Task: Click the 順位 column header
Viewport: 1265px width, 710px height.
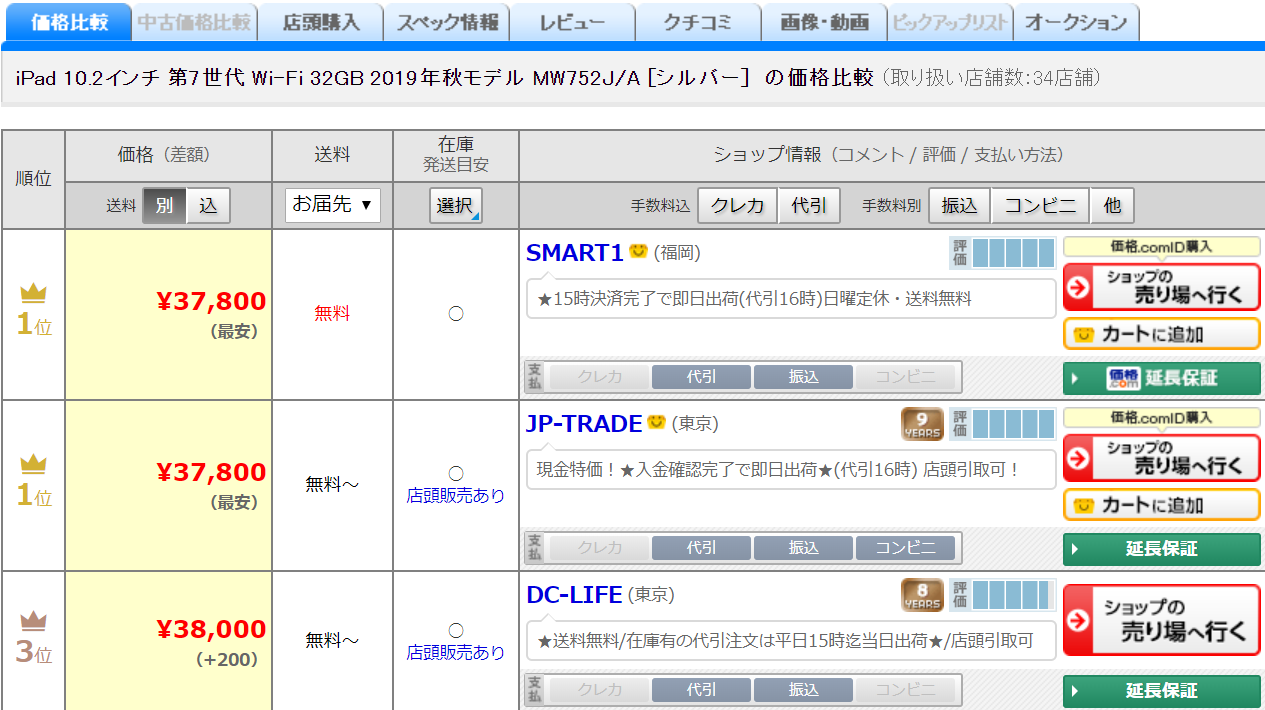Action: [33, 179]
